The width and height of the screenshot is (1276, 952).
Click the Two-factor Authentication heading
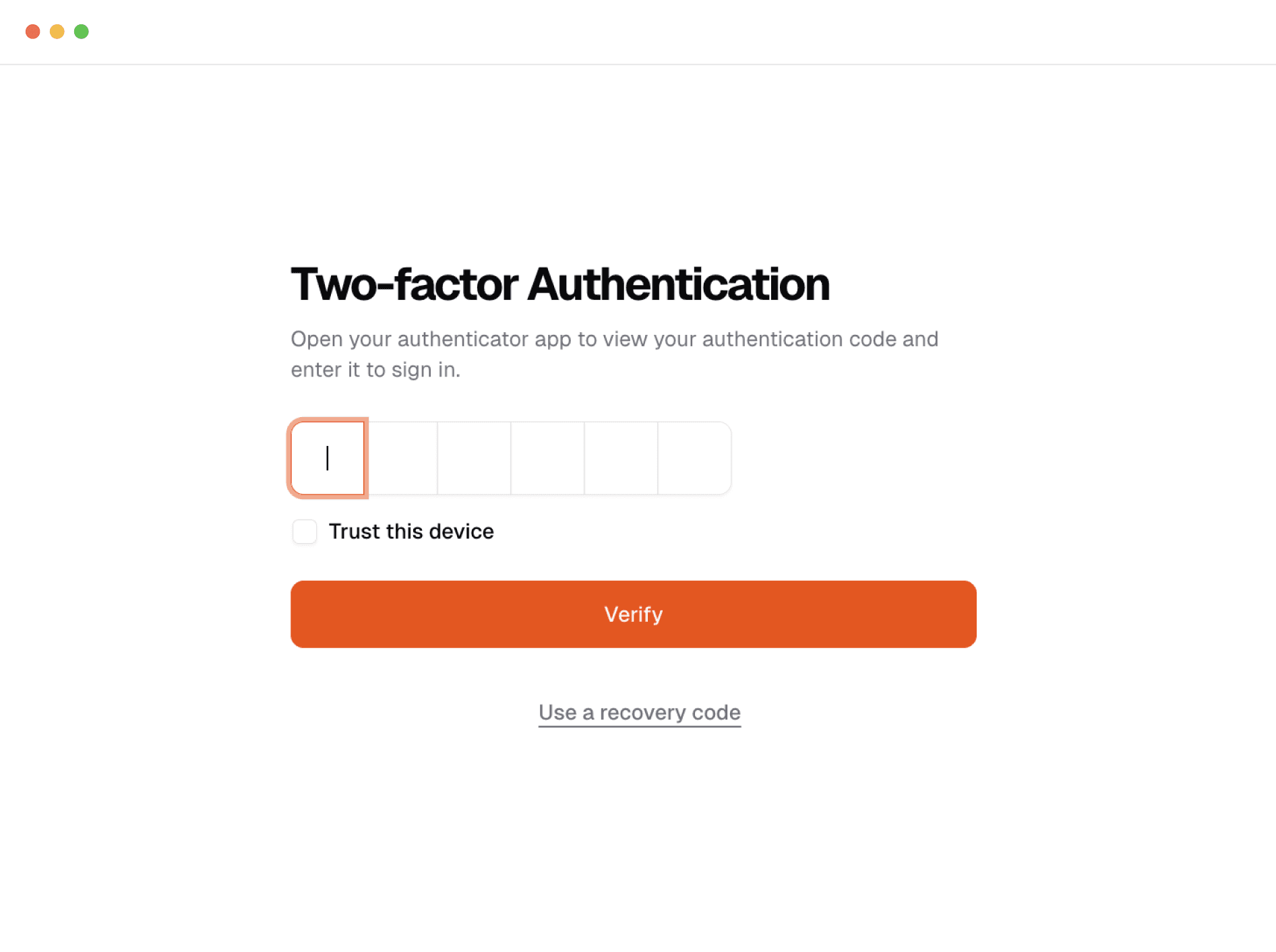559,285
